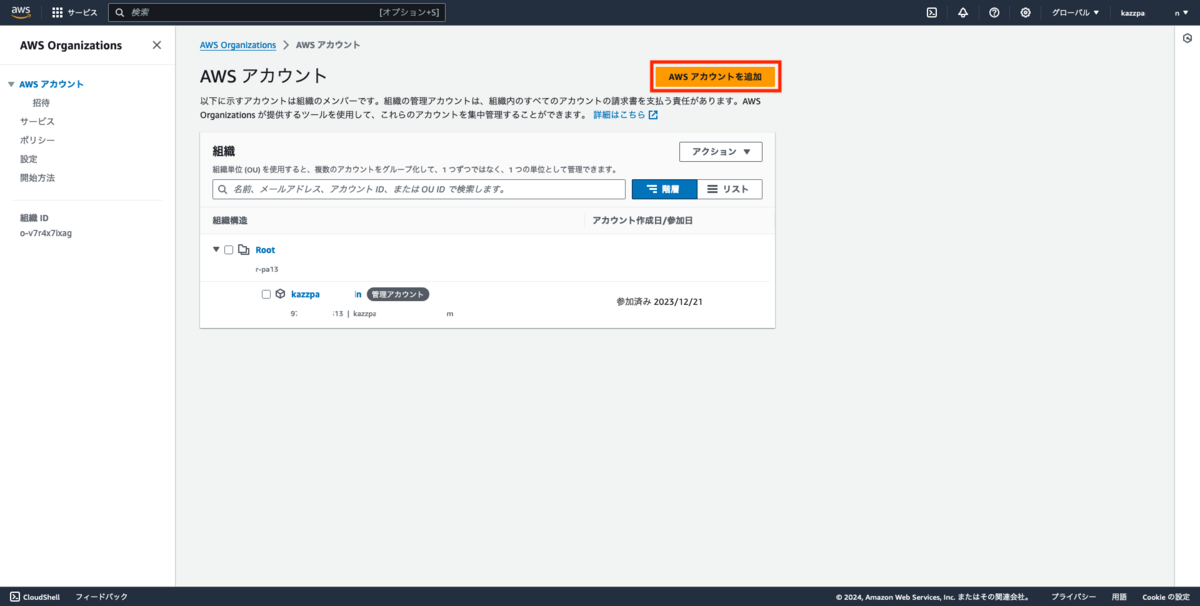This screenshot has height=606, width=1200.
Task: Click the r-pa13 root ID text
Action: [267, 270]
